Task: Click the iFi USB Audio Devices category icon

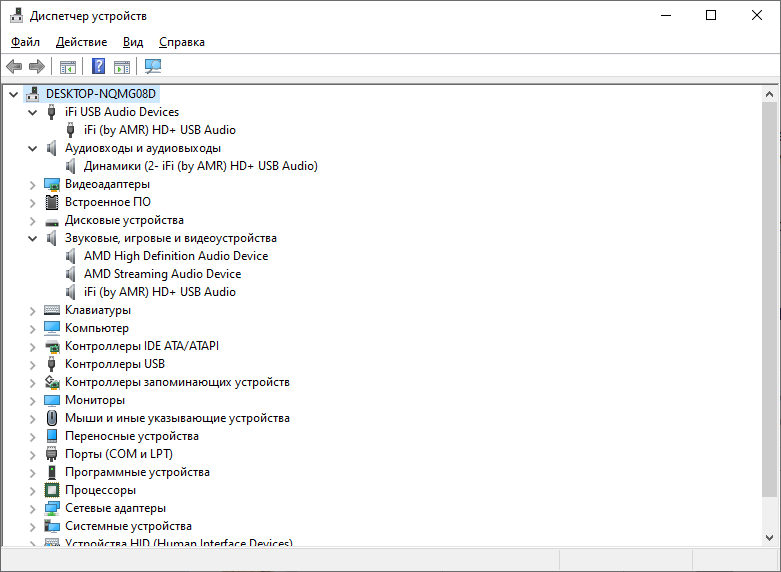Action: tap(51, 112)
